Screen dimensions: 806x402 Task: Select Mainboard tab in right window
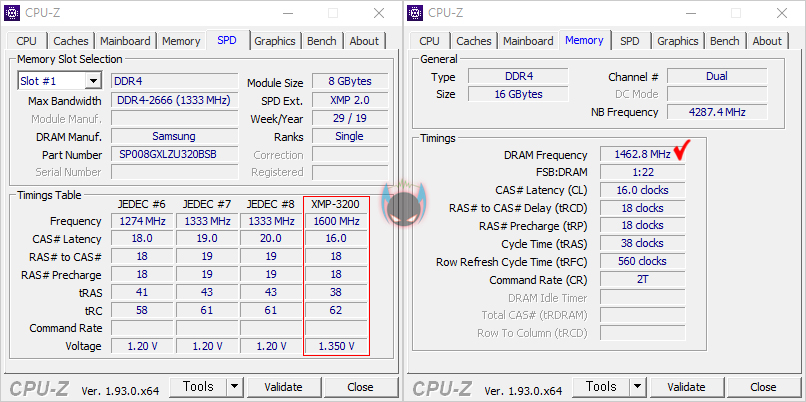tap(528, 41)
